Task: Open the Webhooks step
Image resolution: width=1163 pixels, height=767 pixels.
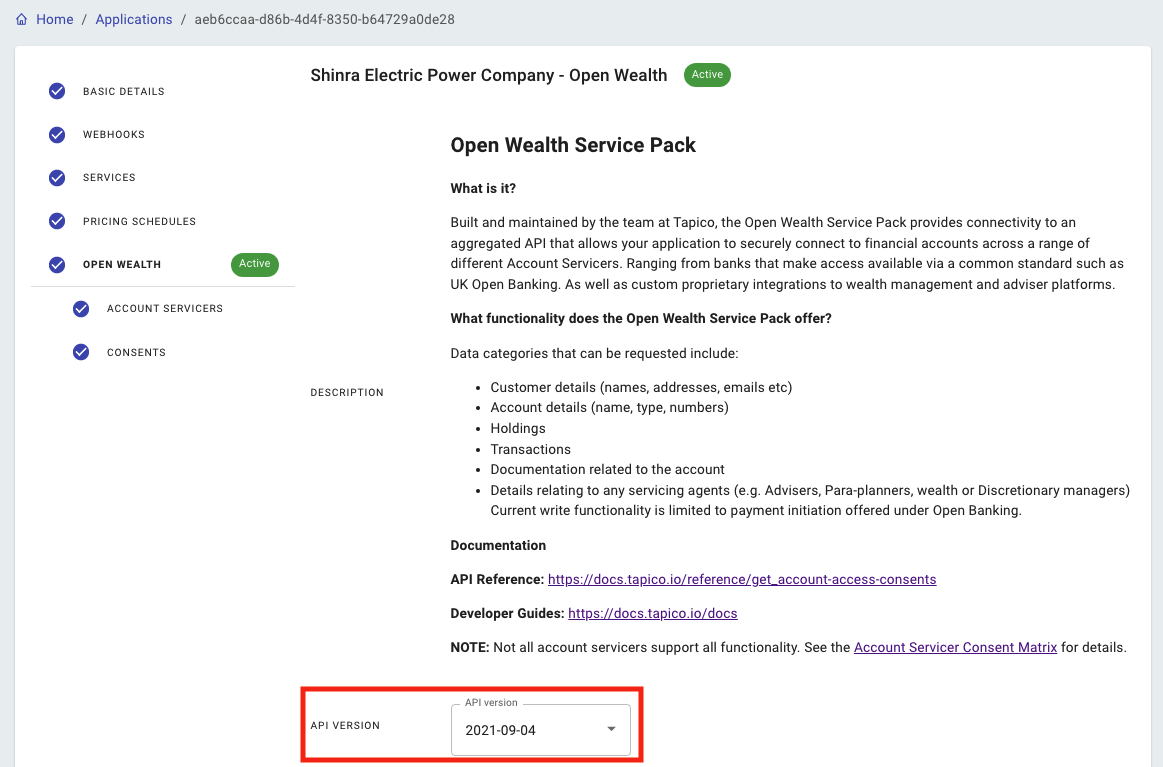Action: (113, 134)
